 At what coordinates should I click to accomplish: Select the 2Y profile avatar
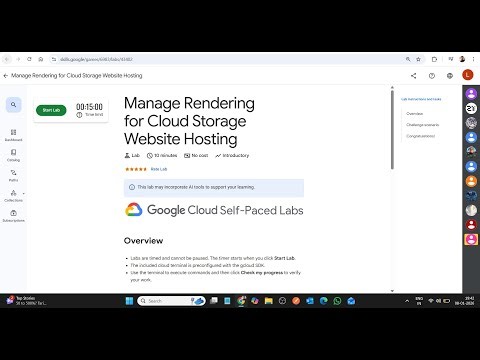click(x=471, y=108)
